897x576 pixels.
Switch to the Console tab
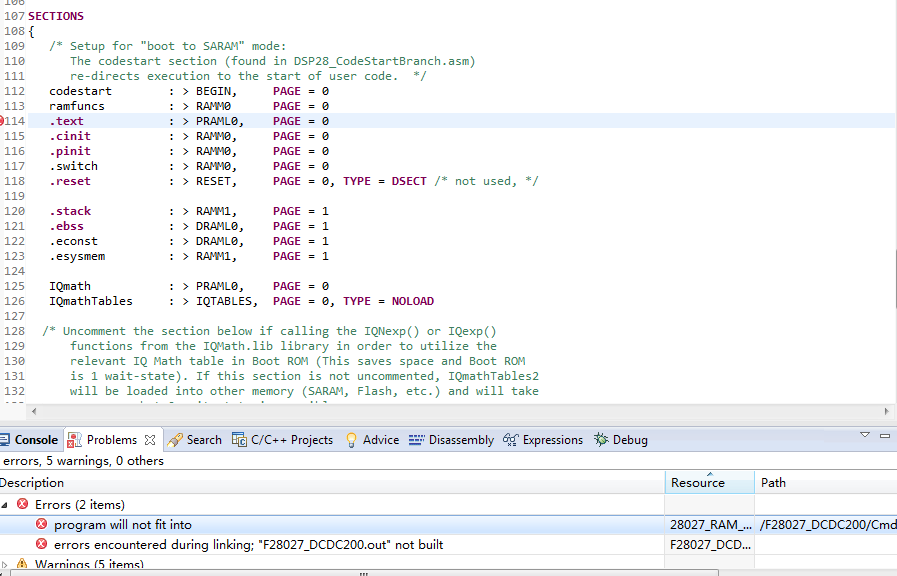click(x=36, y=440)
